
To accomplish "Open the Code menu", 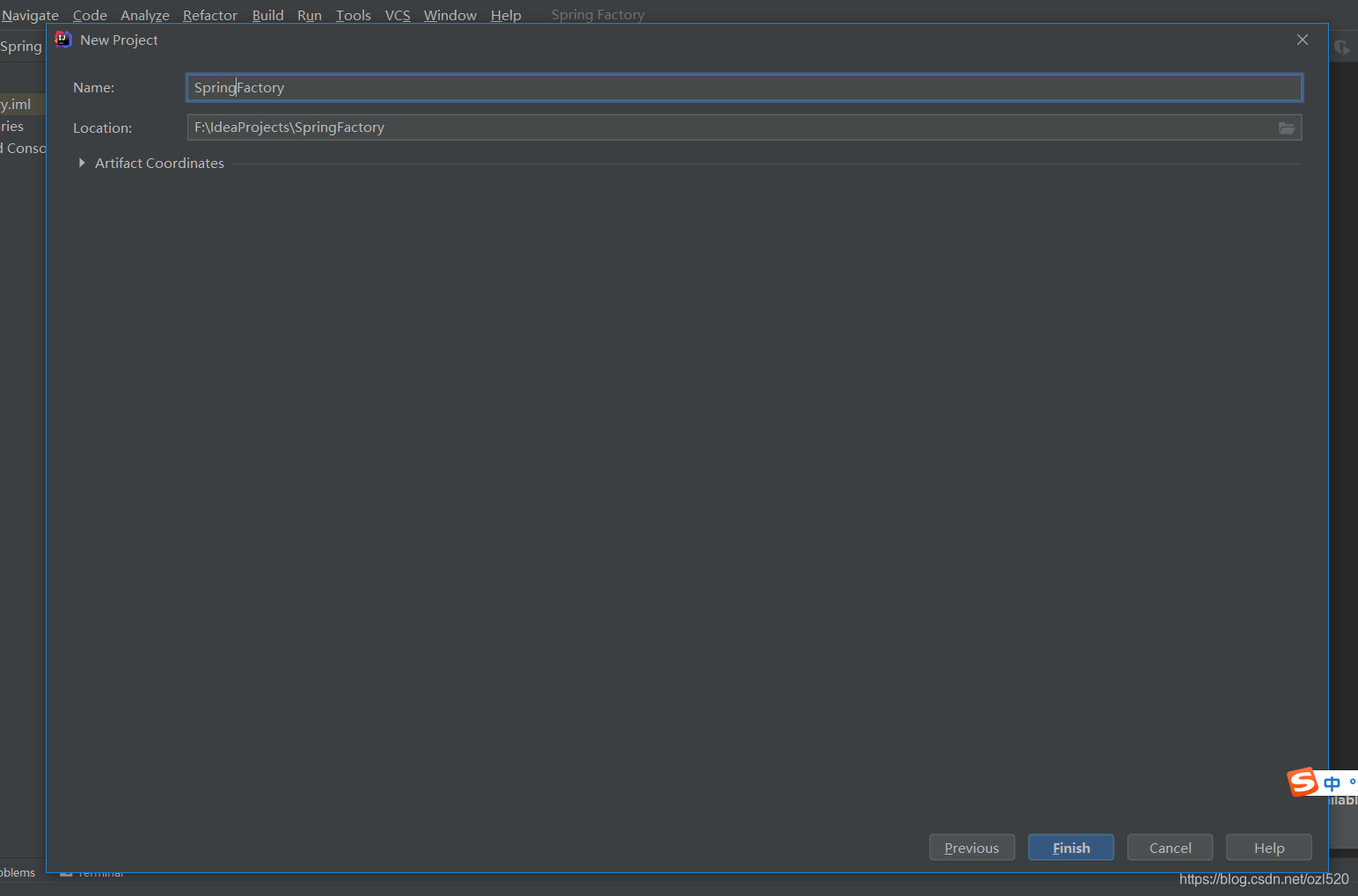I will pyautogui.click(x=90, y=15).
